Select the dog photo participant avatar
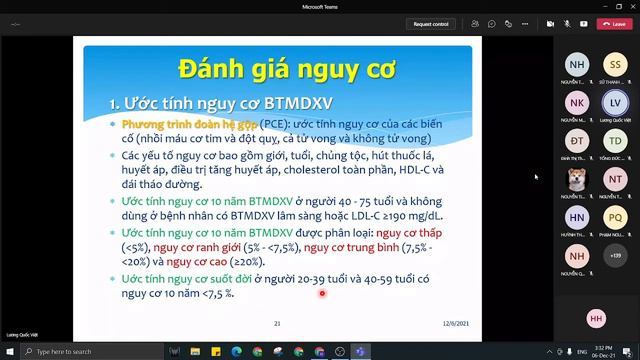640x360 pixels. [x=577, y=179]
